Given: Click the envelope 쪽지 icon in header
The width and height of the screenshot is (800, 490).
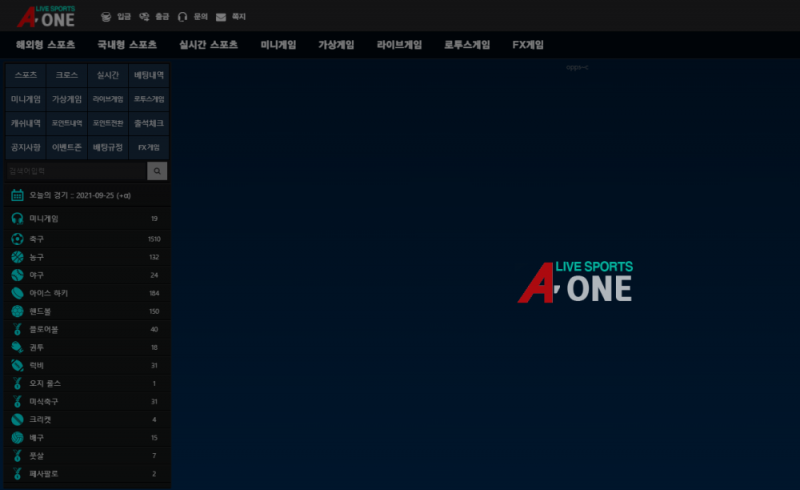Looking at the screenshot, I should click(221, 17).
